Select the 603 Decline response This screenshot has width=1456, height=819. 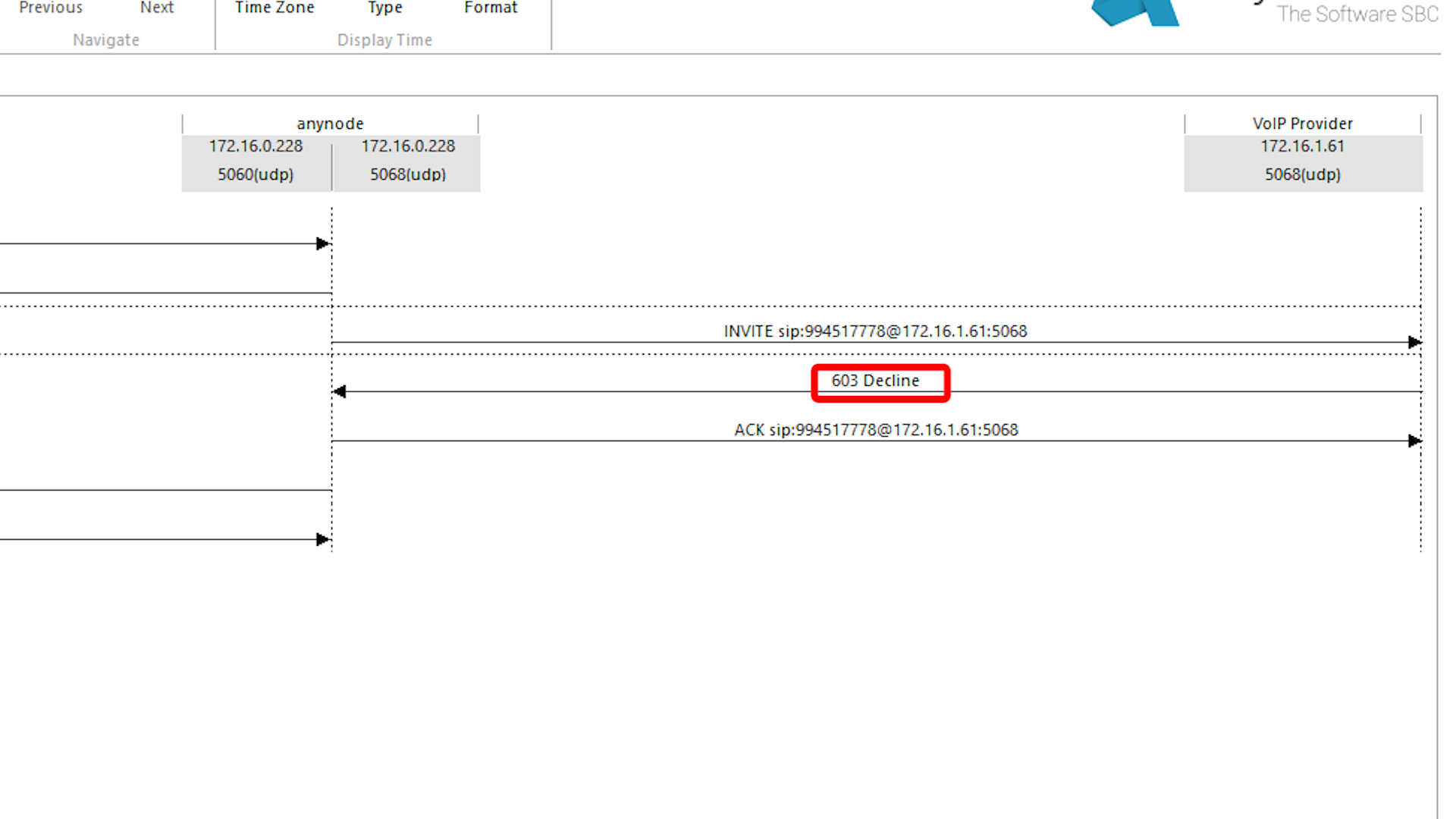click(875, 381)
